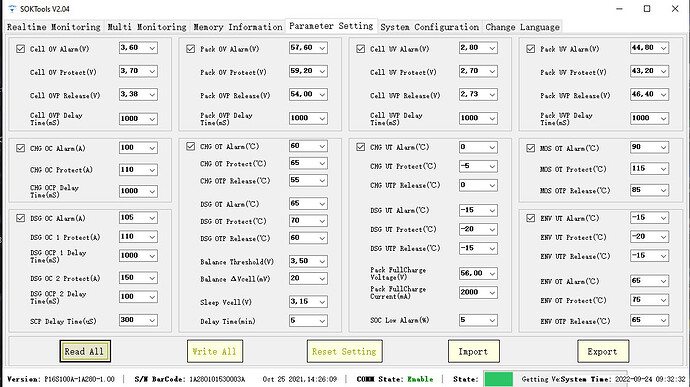Image resolution: width=690 pixels, height=387 pixels.
Task: Toggle the ENV UT Alarm checkbox
Action: pos(530,218)
